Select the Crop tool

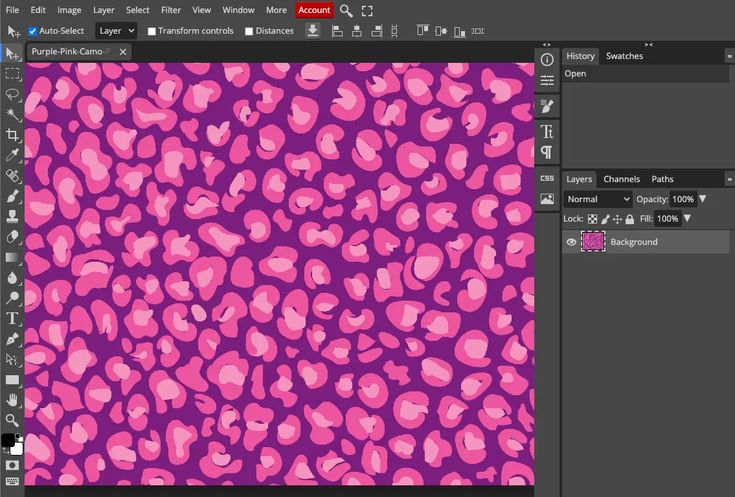[12, 135]
